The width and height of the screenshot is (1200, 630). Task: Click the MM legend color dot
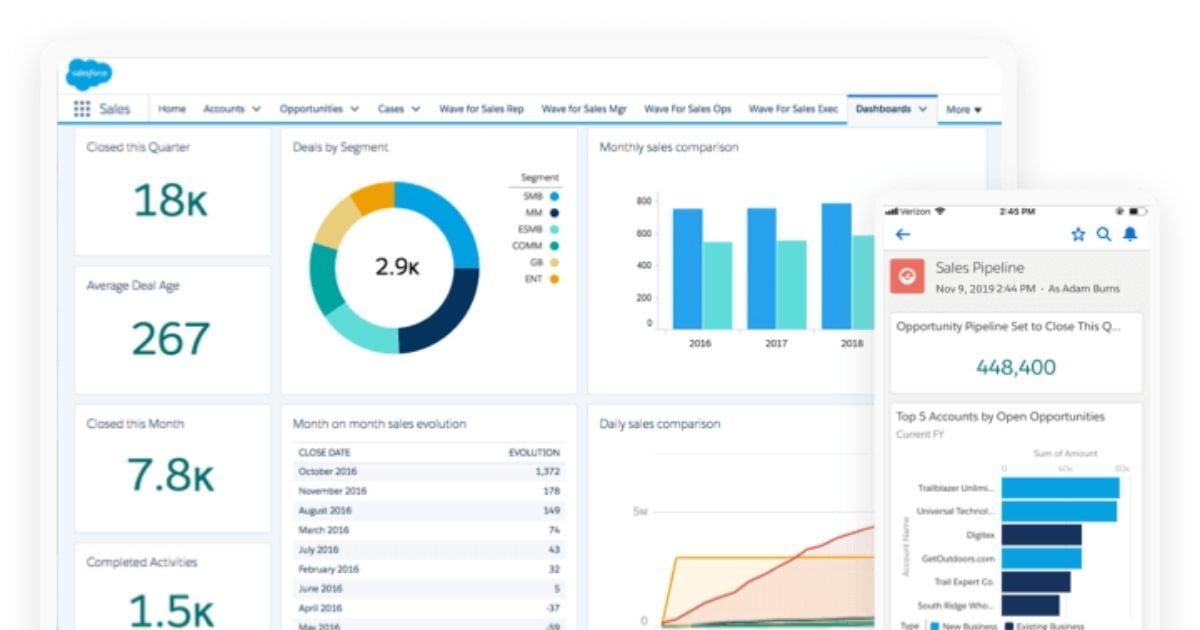(x=554, y=213)
